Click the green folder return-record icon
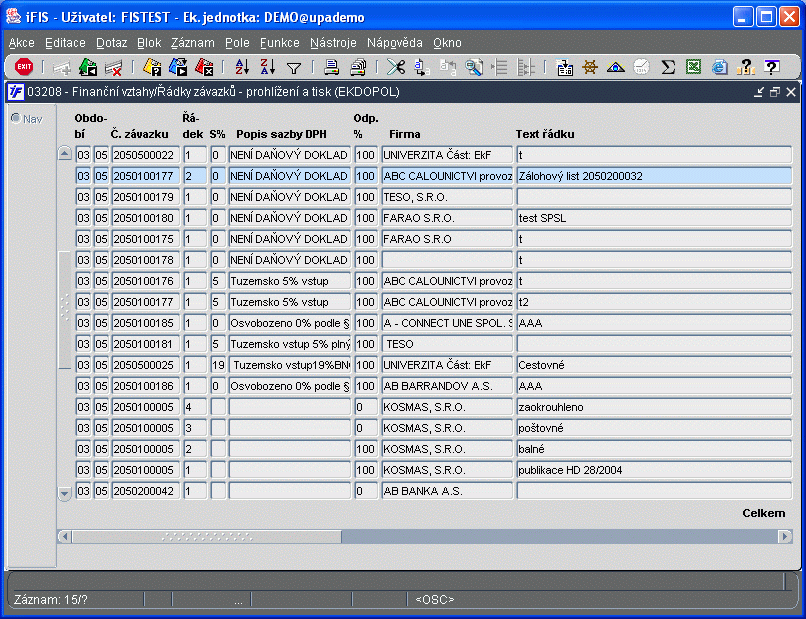This screenshot has height=619, width=806. 88,67
